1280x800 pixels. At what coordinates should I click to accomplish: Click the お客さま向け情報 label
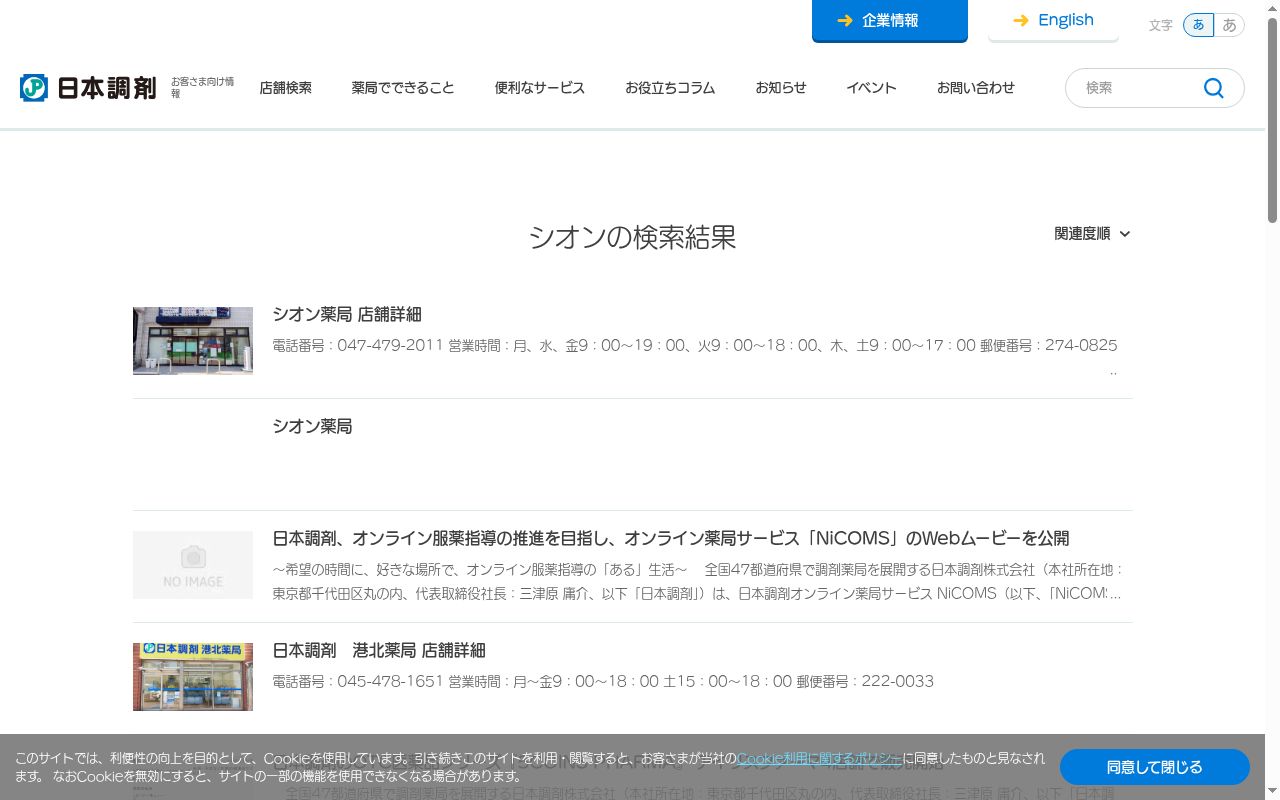click(202, 87)
